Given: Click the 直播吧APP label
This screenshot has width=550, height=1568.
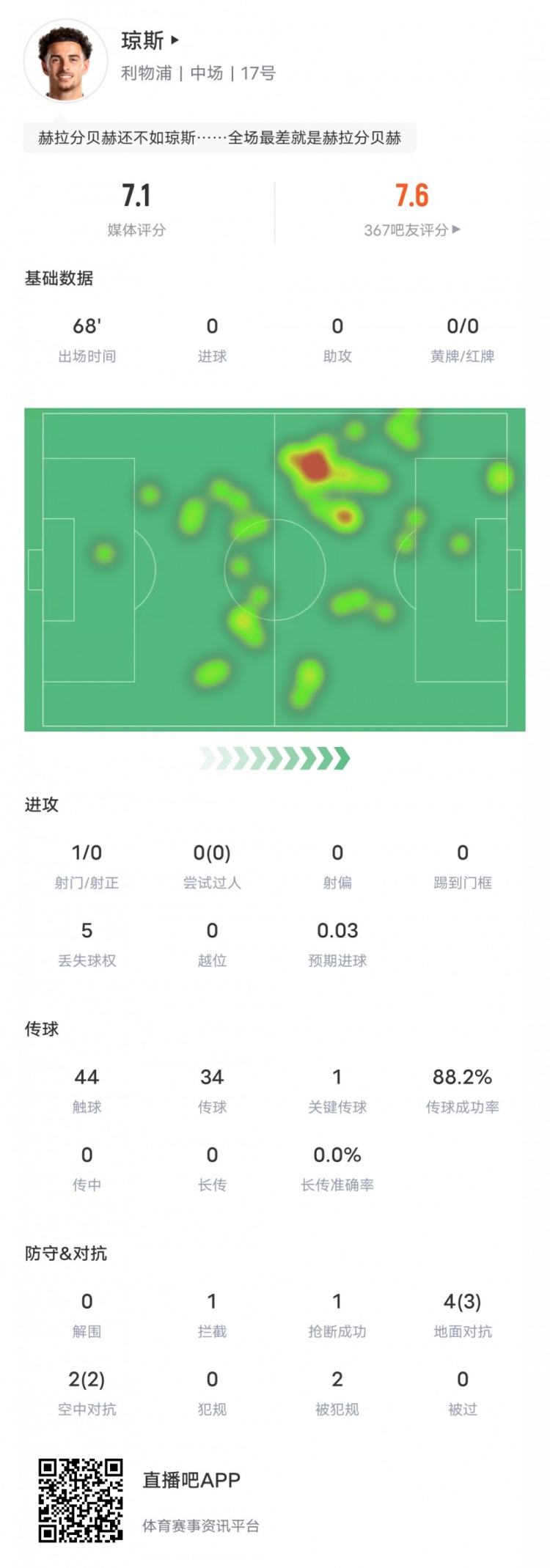Looking at the screenshot, I should 191,1480.
